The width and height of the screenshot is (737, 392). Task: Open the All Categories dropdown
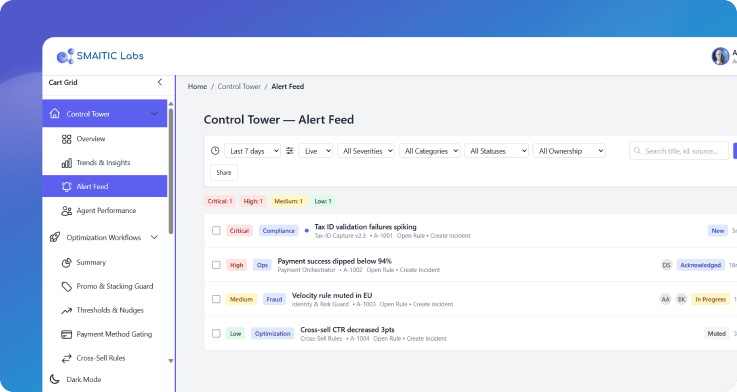click(x=430, y=151)
